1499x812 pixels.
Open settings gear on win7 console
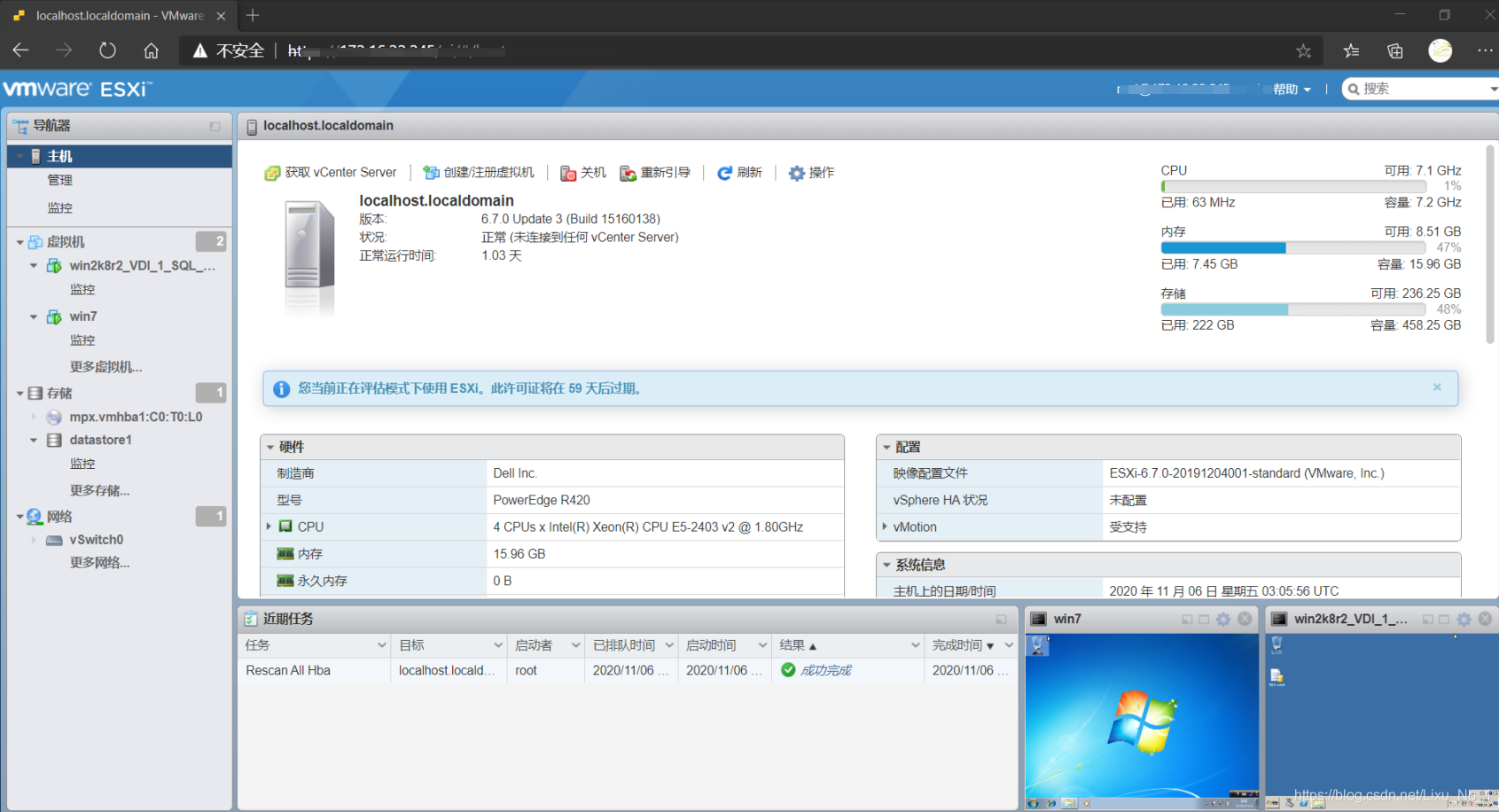pos(1223,619)
